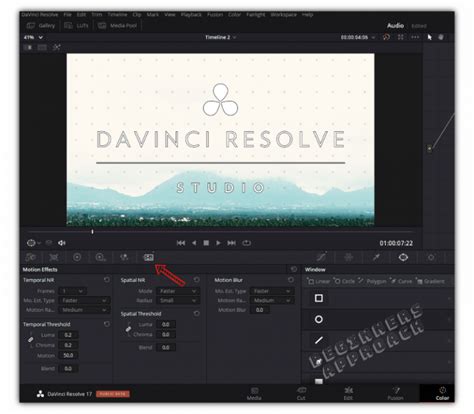Open Spatial NR Radius dropdown
The height and width of the screenshot is (414, 474).
click(x=178, y=300)
